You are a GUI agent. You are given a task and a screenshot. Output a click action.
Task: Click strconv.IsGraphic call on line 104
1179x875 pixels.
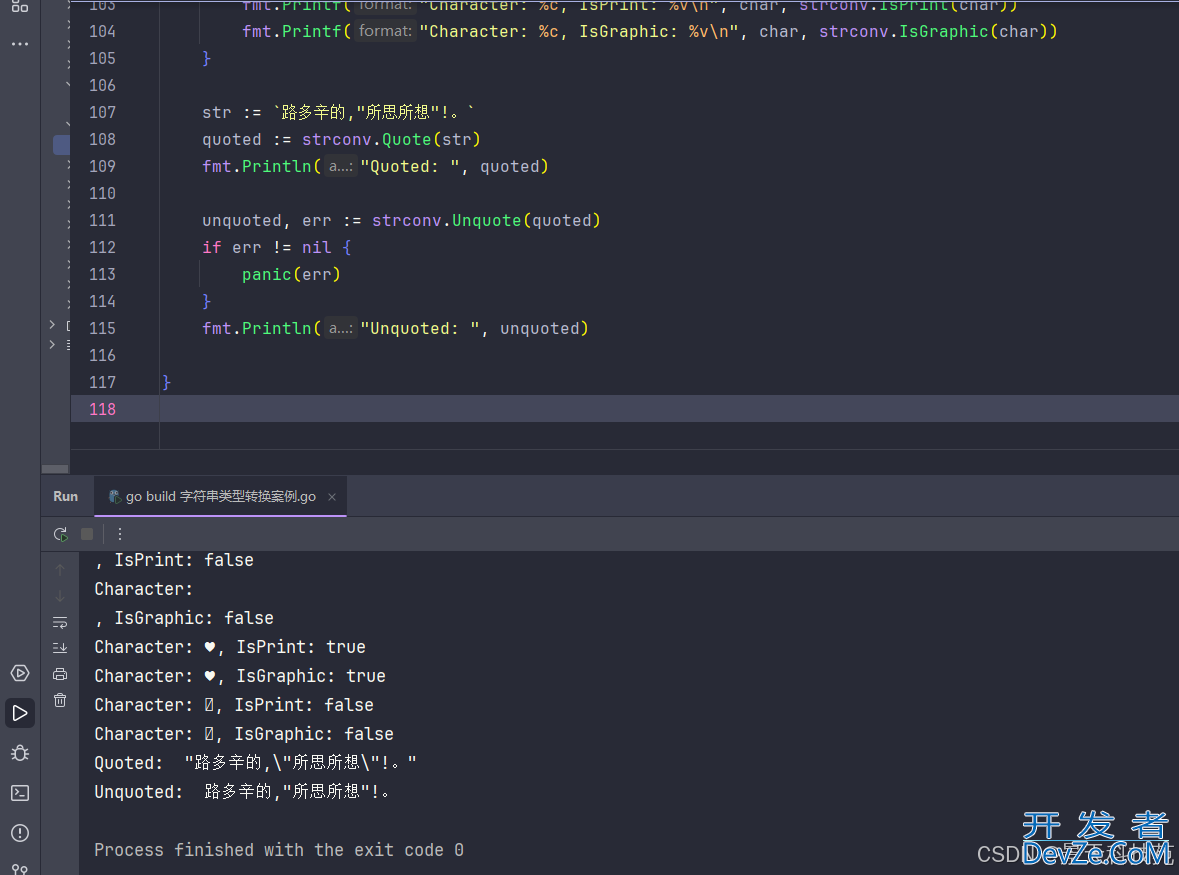[x=938, y=31]
